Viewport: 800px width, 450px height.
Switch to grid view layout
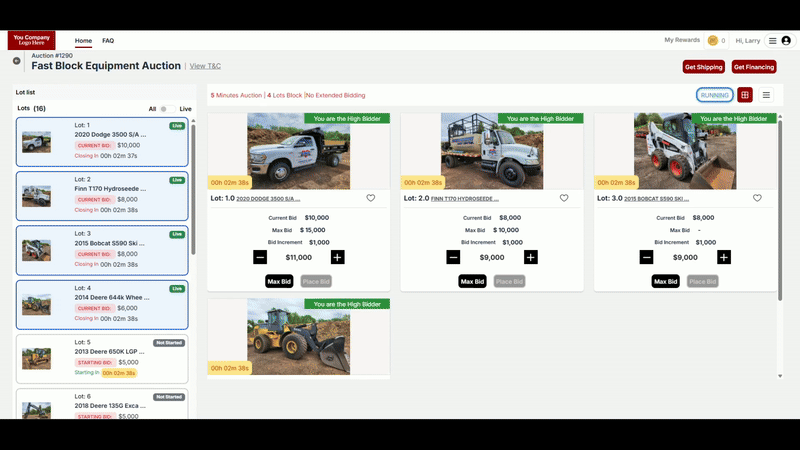coord(745,95)
